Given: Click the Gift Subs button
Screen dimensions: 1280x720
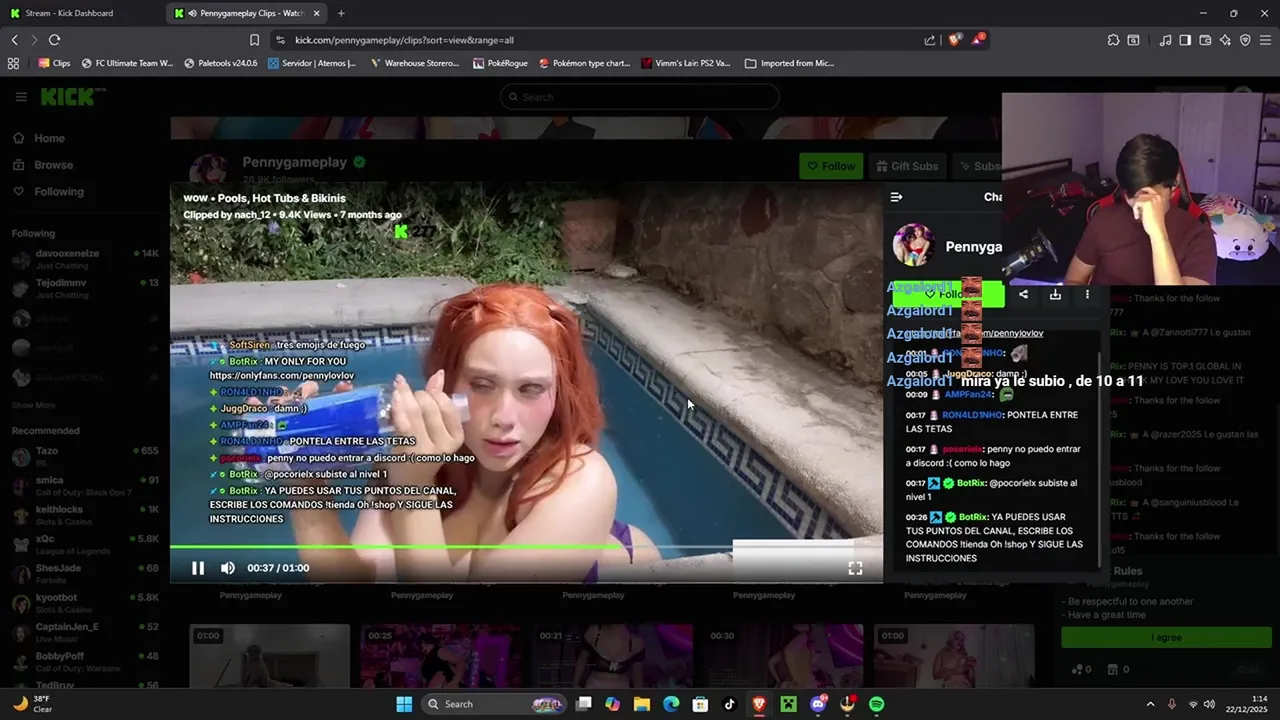Looking at the screenshot, I should 907,166.
